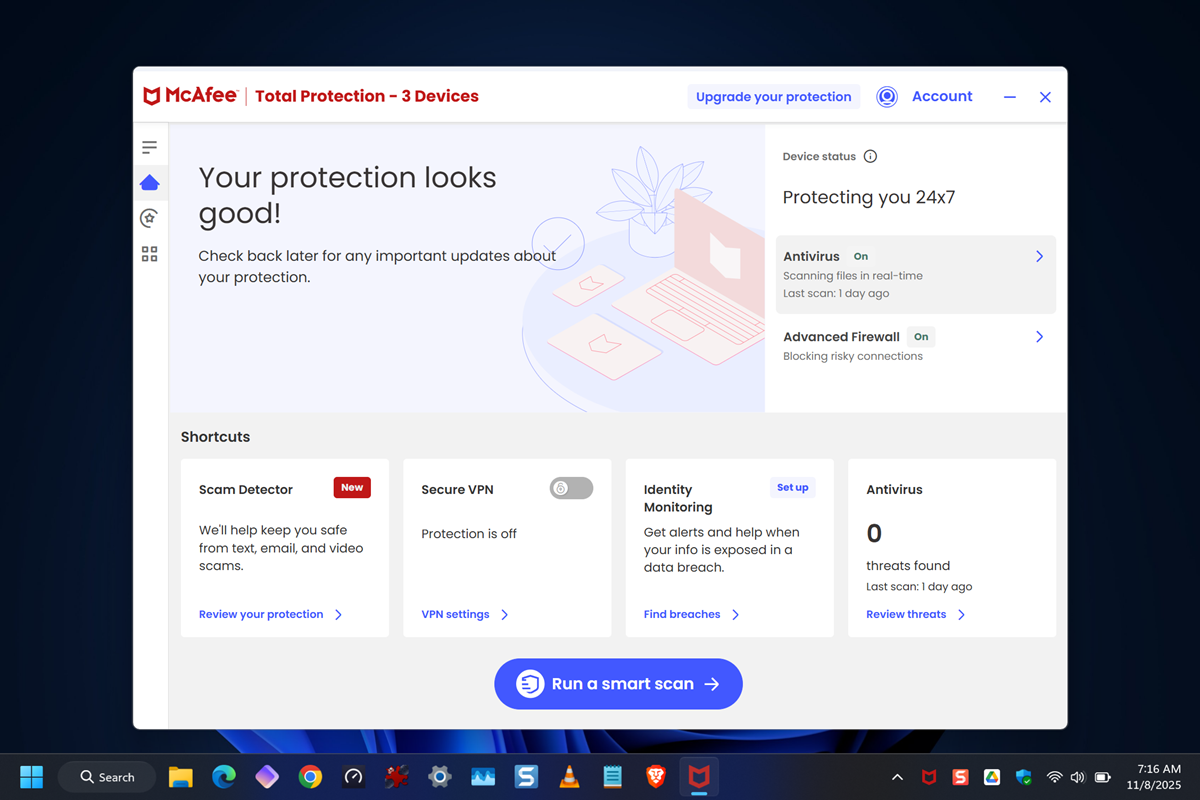
Task: Open the blue S app taskbar icon
Action: point(526,777)
